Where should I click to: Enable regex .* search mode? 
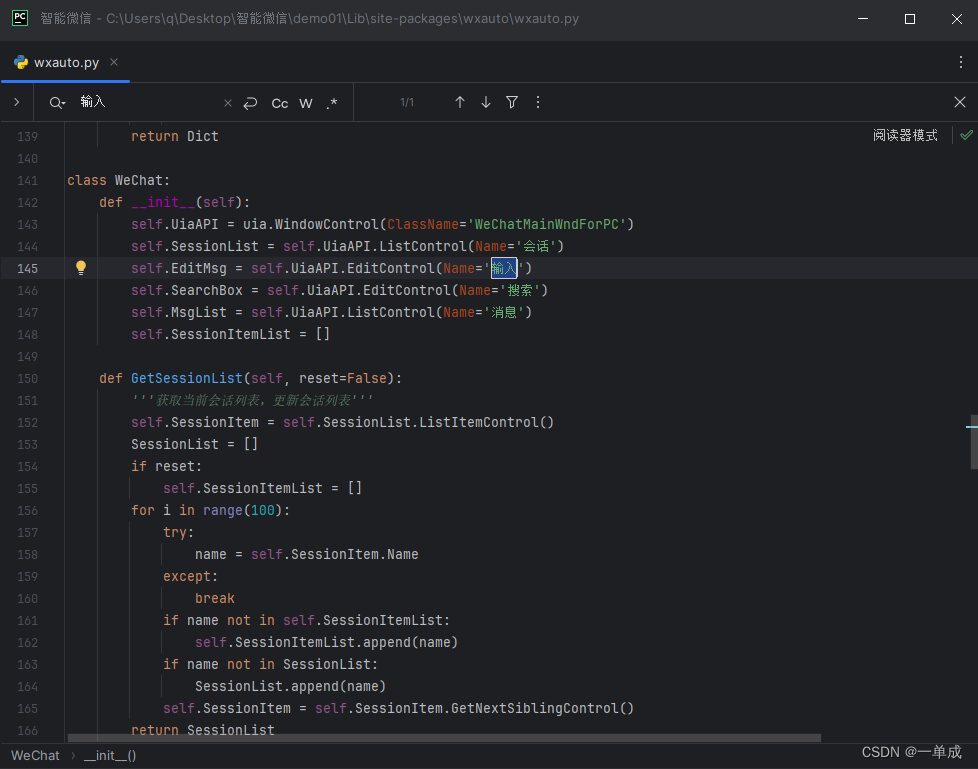point(332,102)
